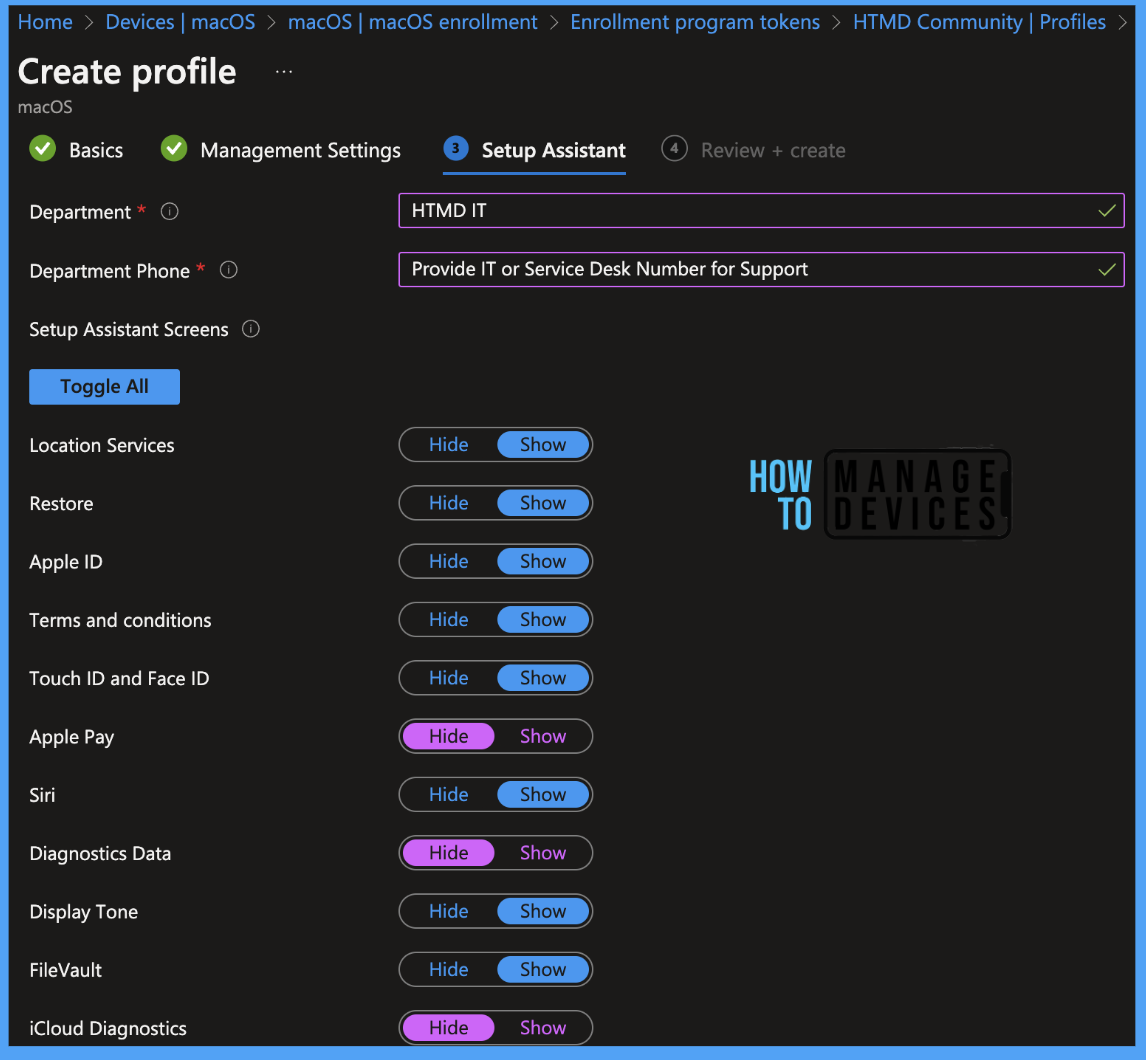The image size is (1146, 1060).
Task: Set Apple Pay to Show
Action: [543, 736]
